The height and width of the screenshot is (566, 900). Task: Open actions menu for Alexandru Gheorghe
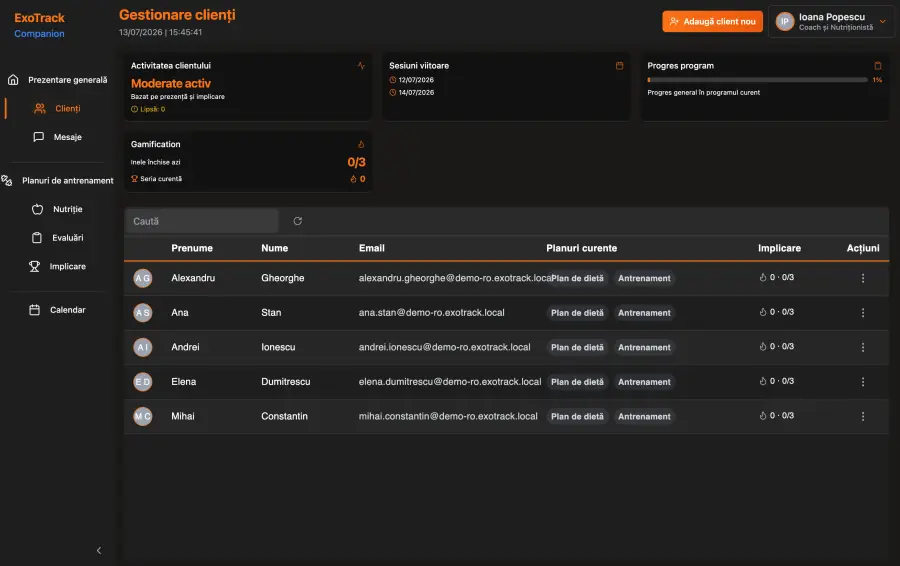tap(863, 278)
